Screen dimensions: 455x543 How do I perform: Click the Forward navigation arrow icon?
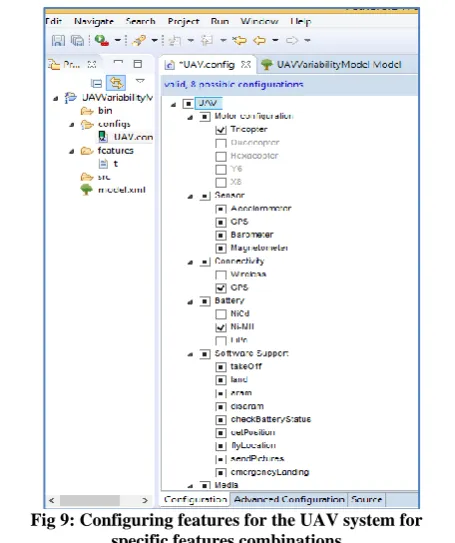point(292,41)
